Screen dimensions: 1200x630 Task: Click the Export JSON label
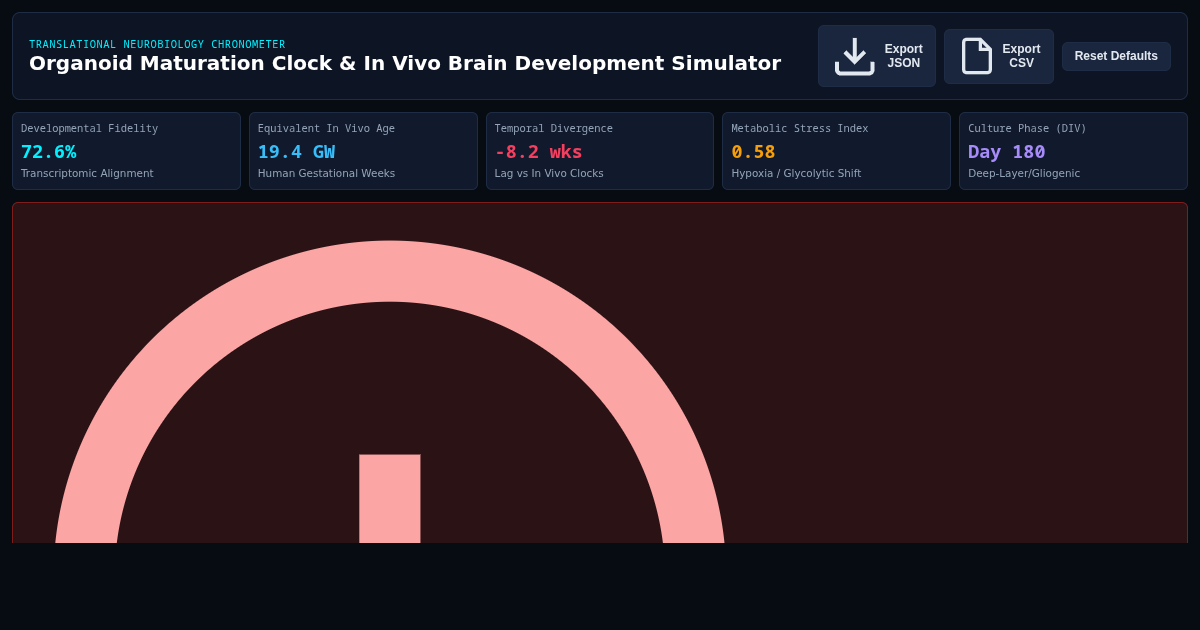click(904, 56)
